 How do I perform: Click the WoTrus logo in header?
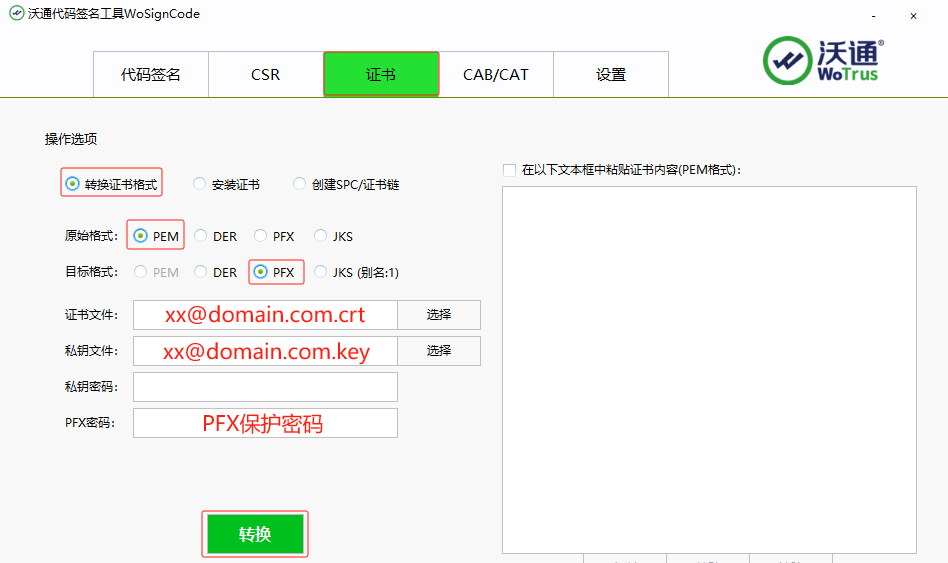(823, 61)
